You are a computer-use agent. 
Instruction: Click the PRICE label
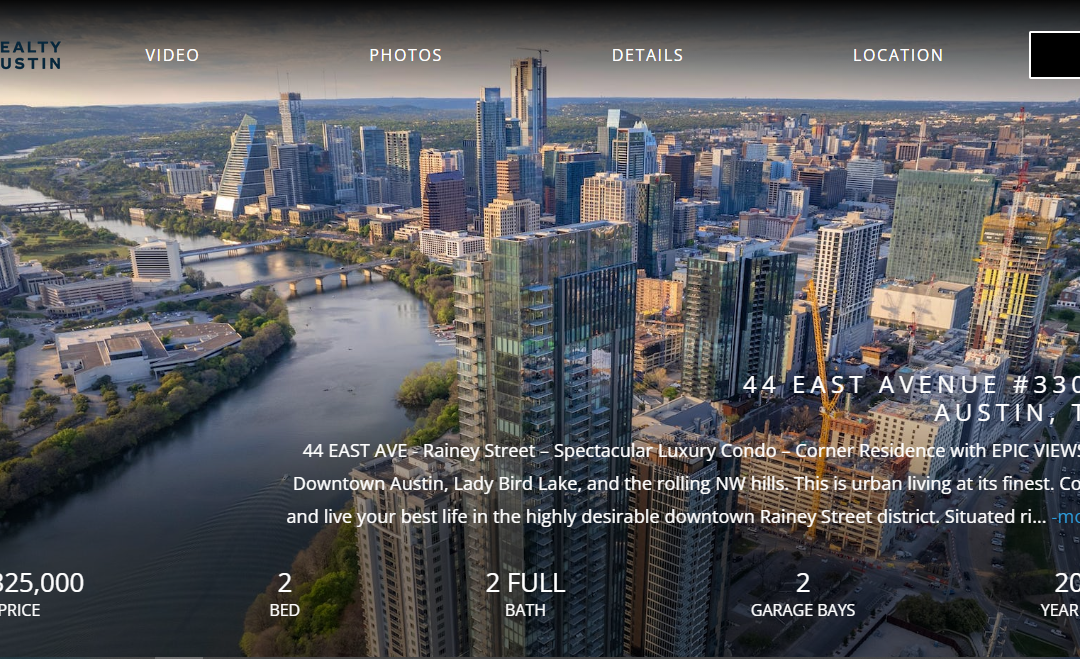click(20, 610)
